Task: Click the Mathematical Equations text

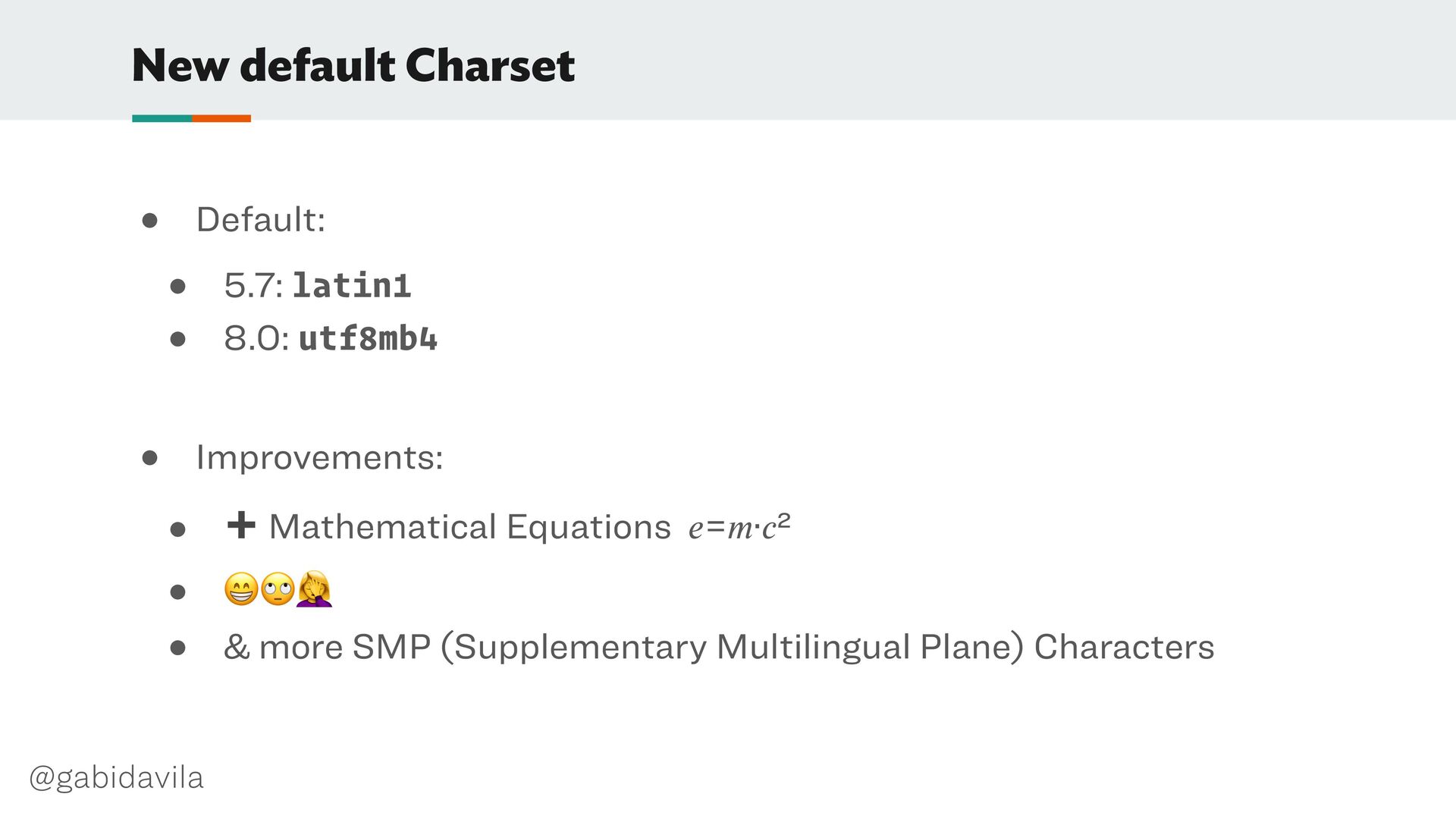Action: coord(470,527)
